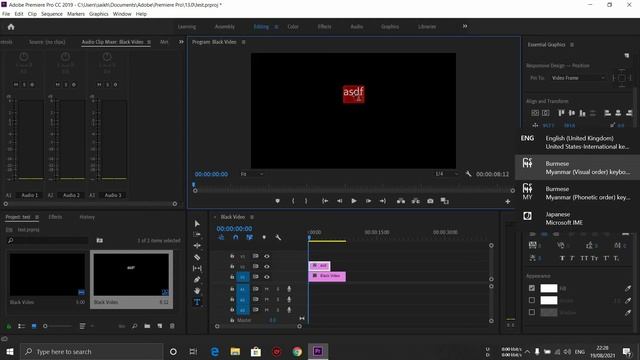
Task: Click Play in Program monitor
Action: point(354,201)
